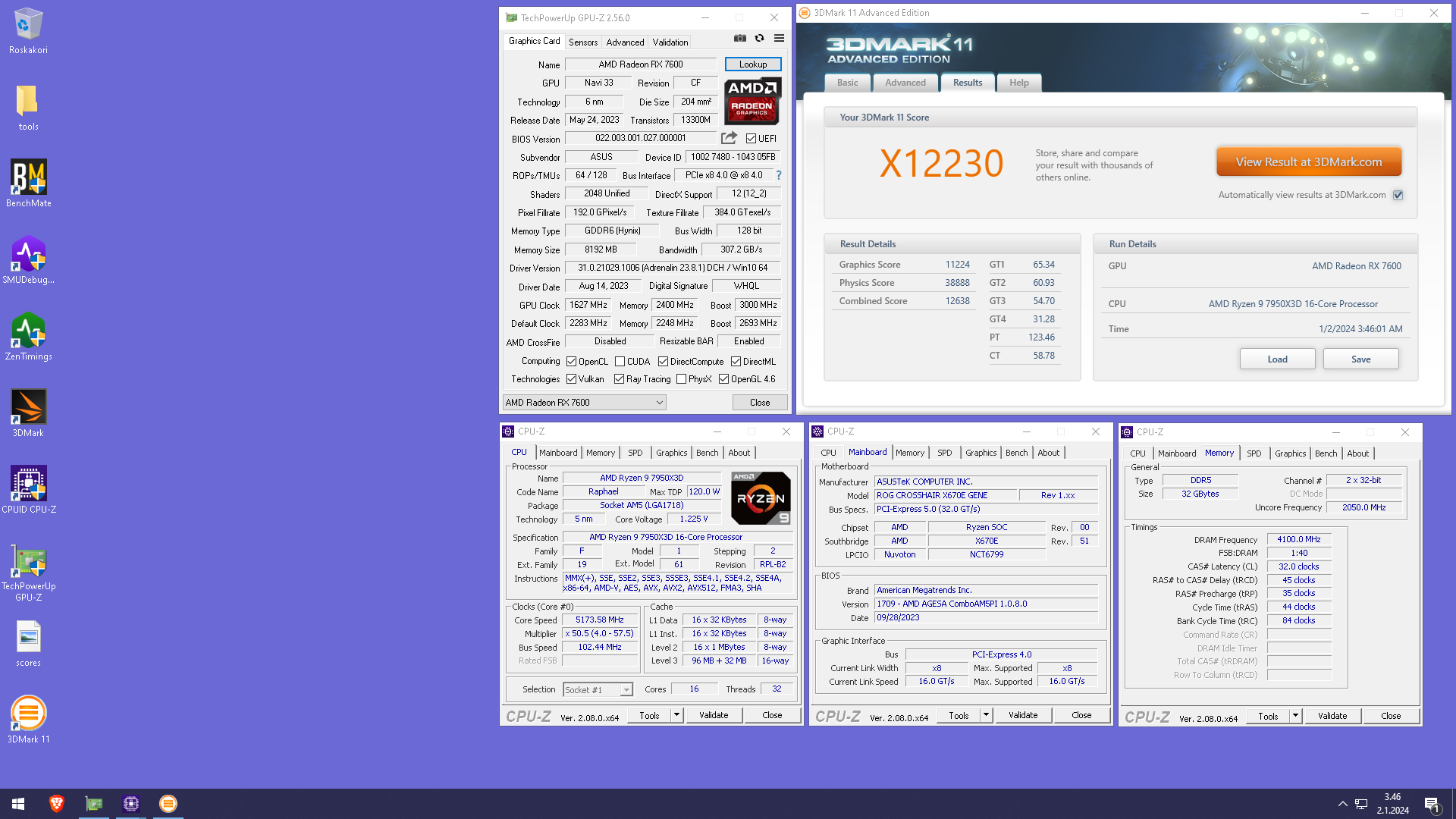Expand Tools arrow in Memory CPU-Z window
The height and width of the screenshot is (819, 1456).
pos(1295,716)
